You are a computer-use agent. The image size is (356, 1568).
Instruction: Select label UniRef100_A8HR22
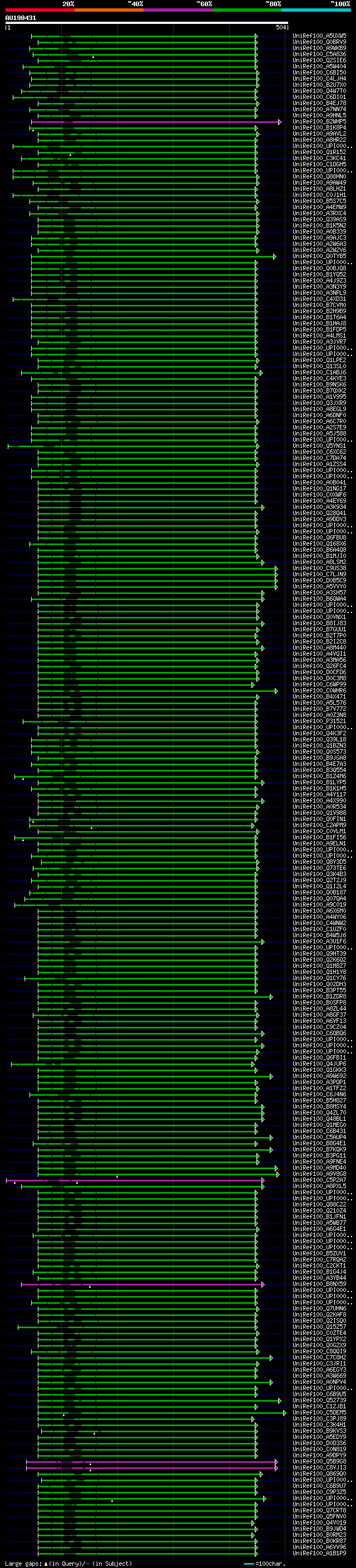(319, 141)
